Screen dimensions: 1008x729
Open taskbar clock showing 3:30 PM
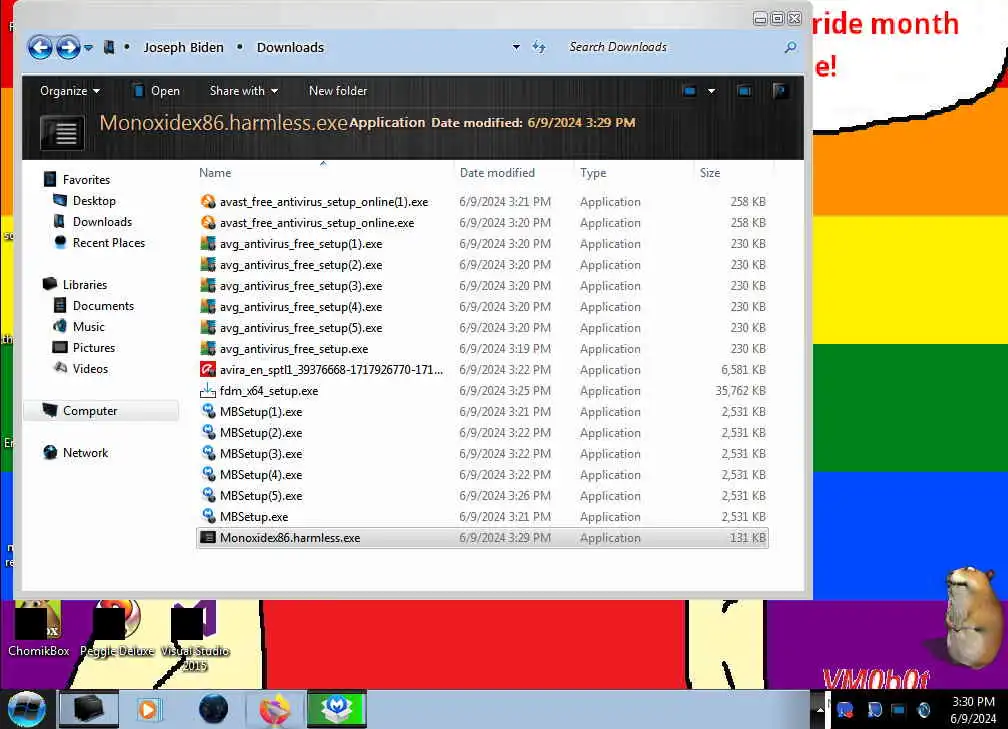[973, 710]
